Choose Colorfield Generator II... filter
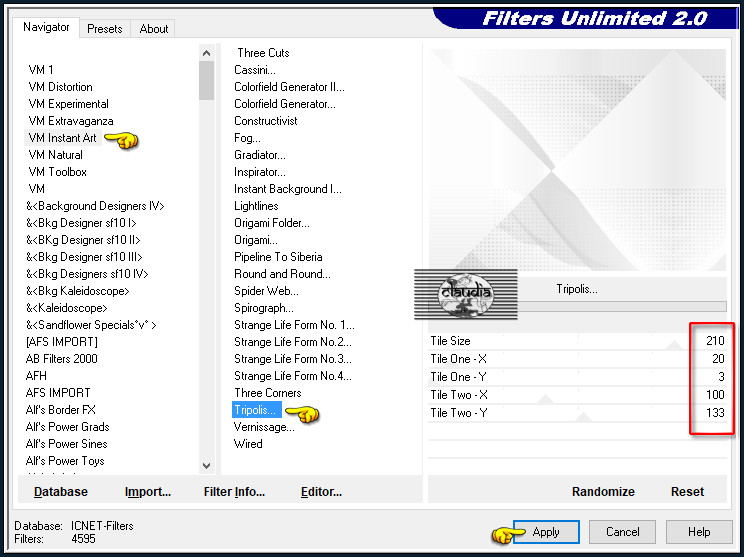Viewport: 744px width, 557px height. [x=289, y=87]
